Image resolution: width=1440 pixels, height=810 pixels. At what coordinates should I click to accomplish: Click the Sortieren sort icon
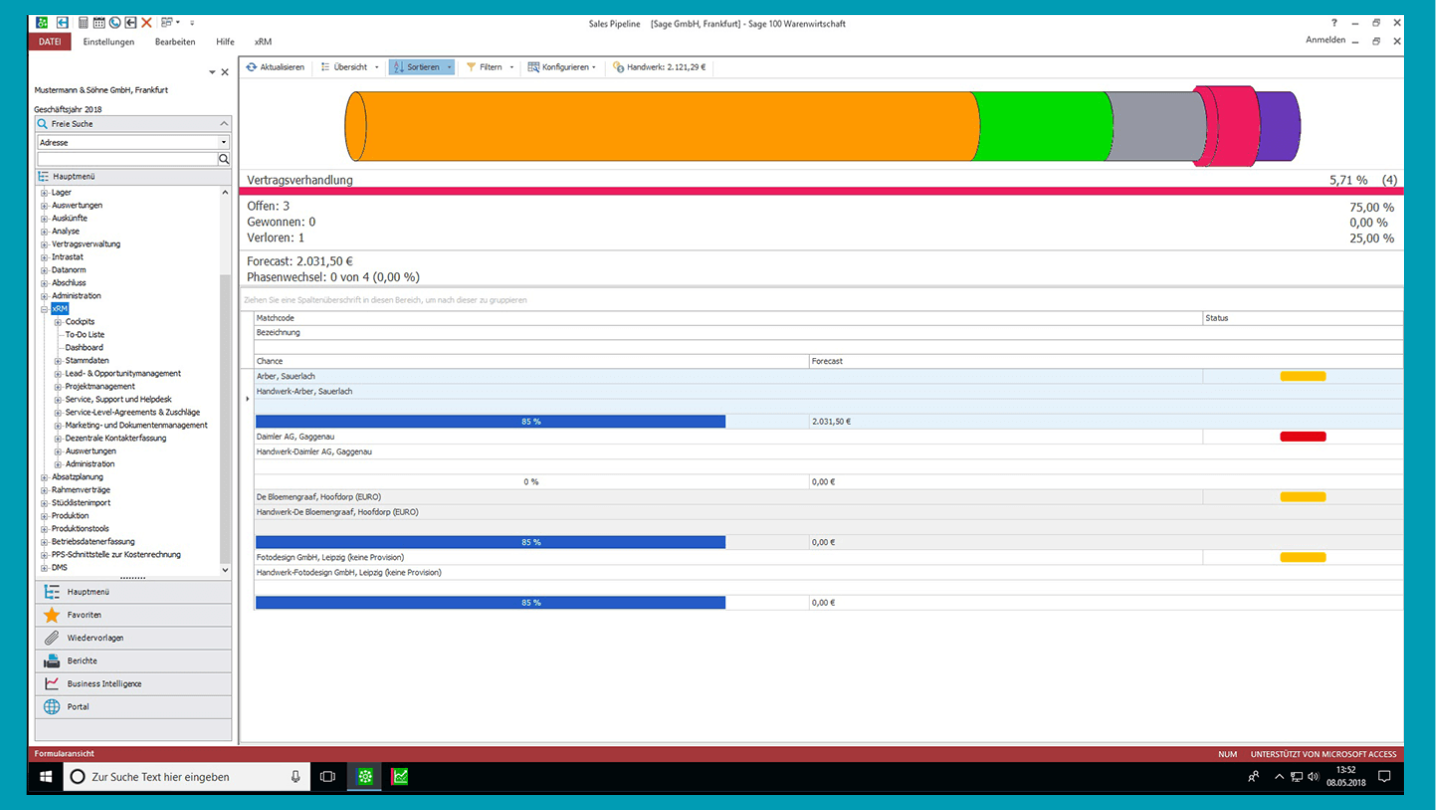coord(397,67)
